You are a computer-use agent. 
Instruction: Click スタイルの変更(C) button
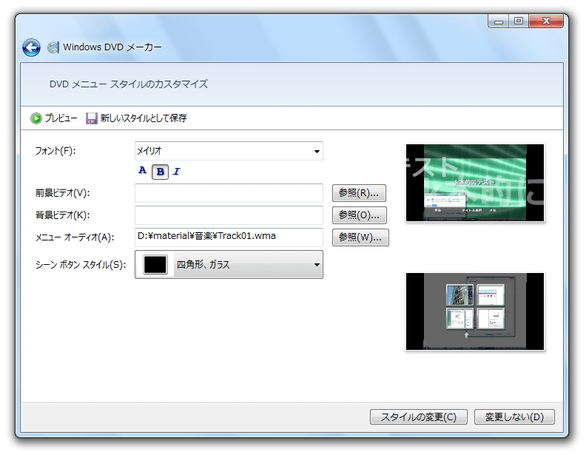click(419, 417)
